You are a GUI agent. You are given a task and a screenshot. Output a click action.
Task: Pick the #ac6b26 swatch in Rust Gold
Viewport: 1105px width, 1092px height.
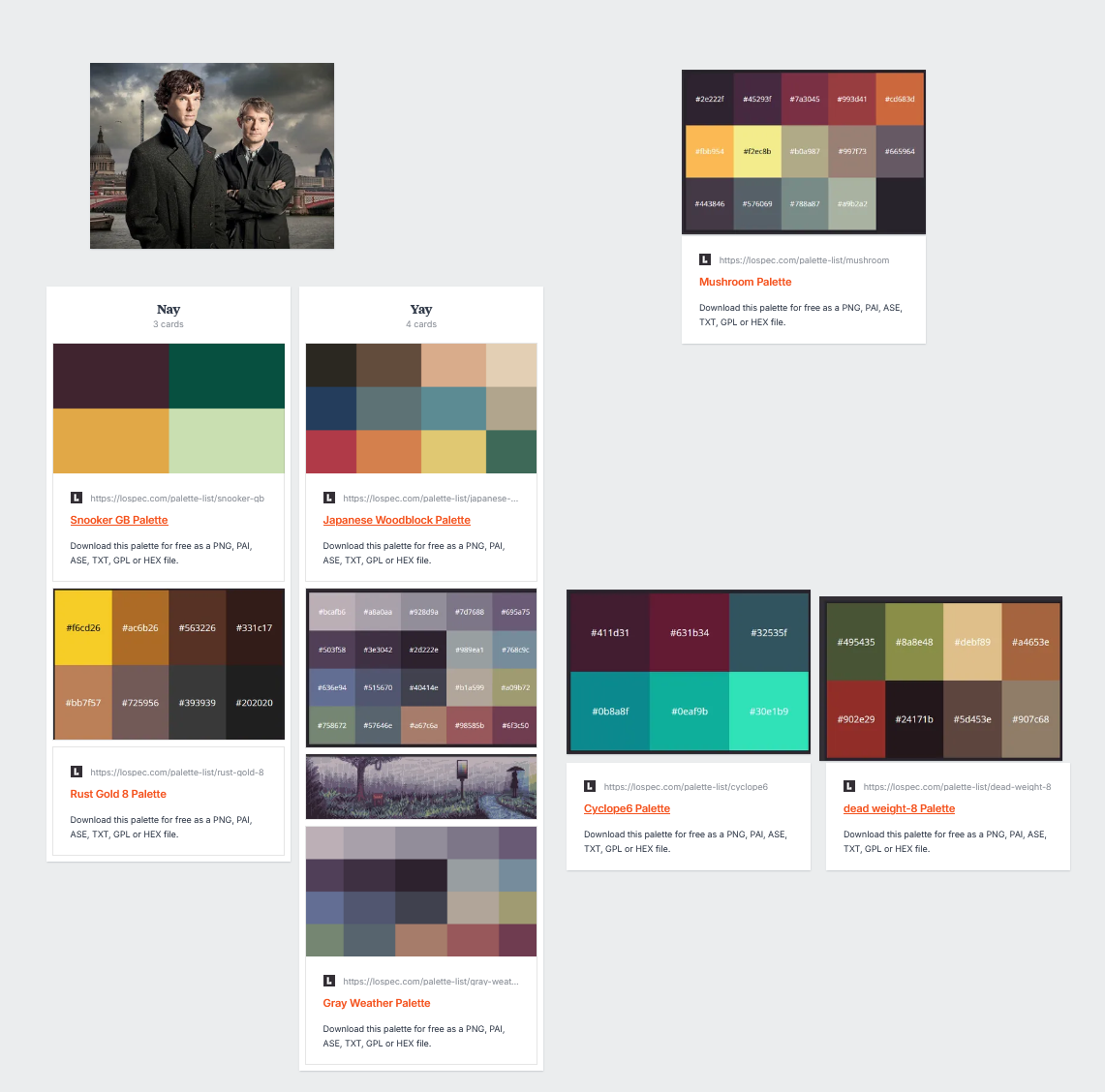tap(140, 627)
